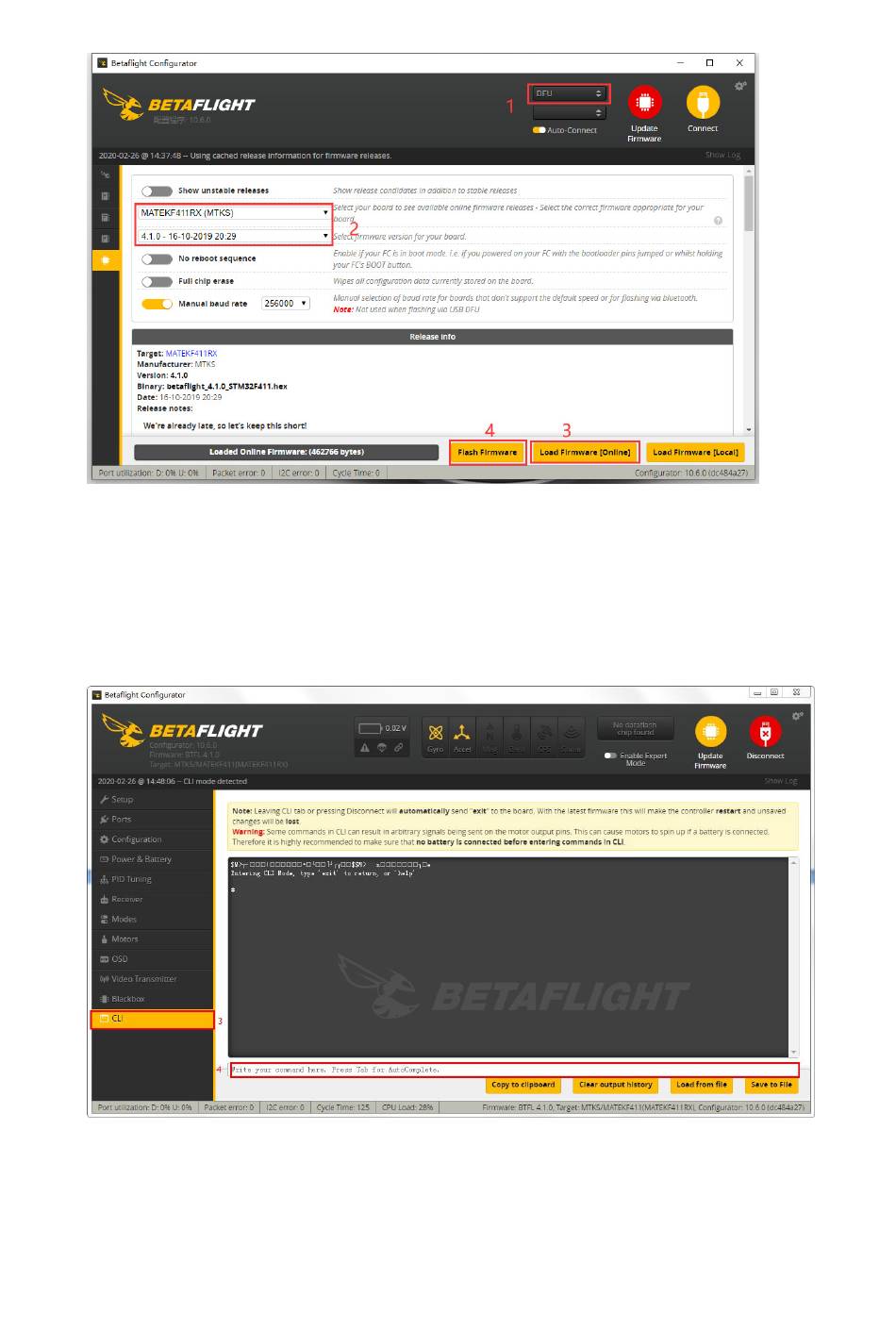Viewport: 896px width, 1329px height.
Task: Click the No dataflash chip found indicator
Action: (x=635, y=729)
